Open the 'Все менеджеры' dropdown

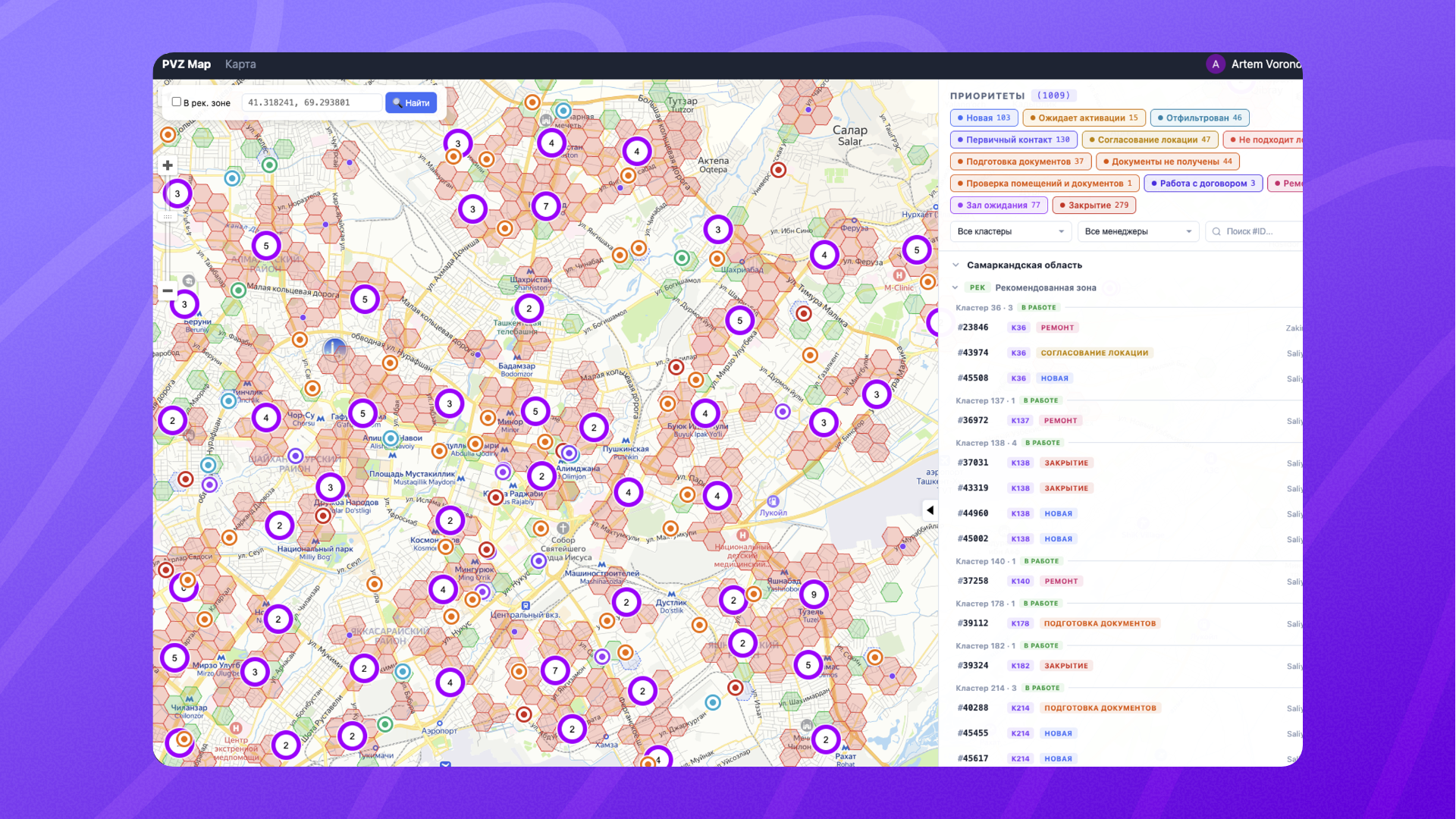click(x=1138, y=231)
